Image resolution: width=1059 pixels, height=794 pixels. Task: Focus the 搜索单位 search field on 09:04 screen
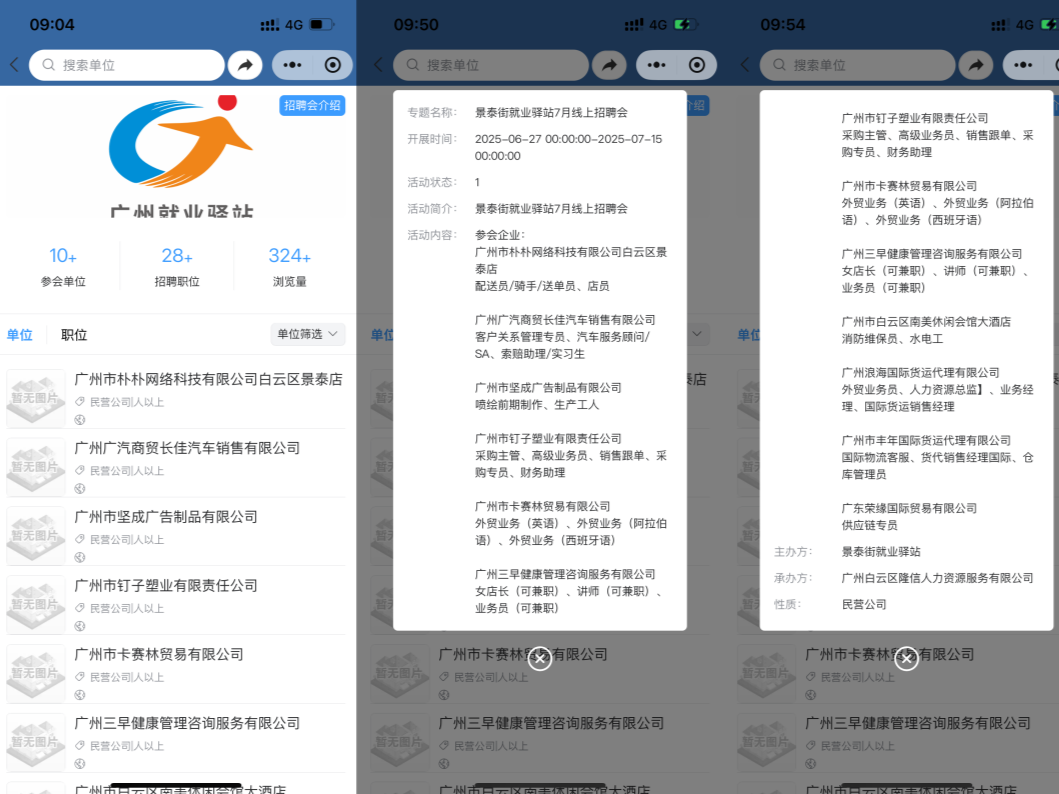[127, 65]
